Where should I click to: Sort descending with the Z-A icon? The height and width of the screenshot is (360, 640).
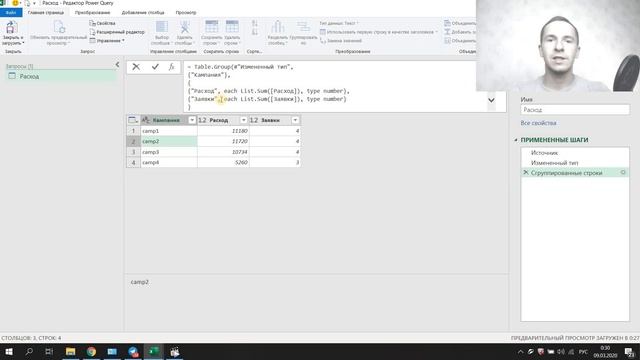tap(255, 32)
